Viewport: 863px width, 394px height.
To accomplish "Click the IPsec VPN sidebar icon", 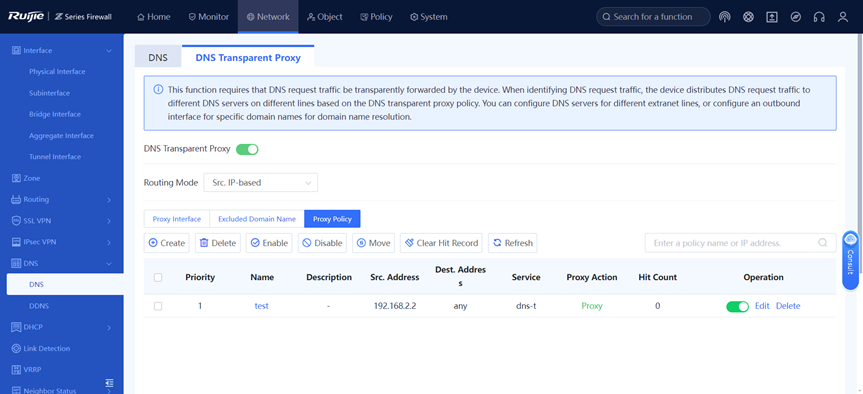I will point(16,242).
